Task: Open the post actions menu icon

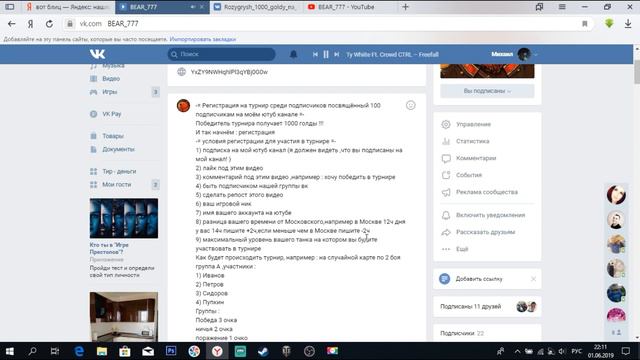Action: (411, 105)
